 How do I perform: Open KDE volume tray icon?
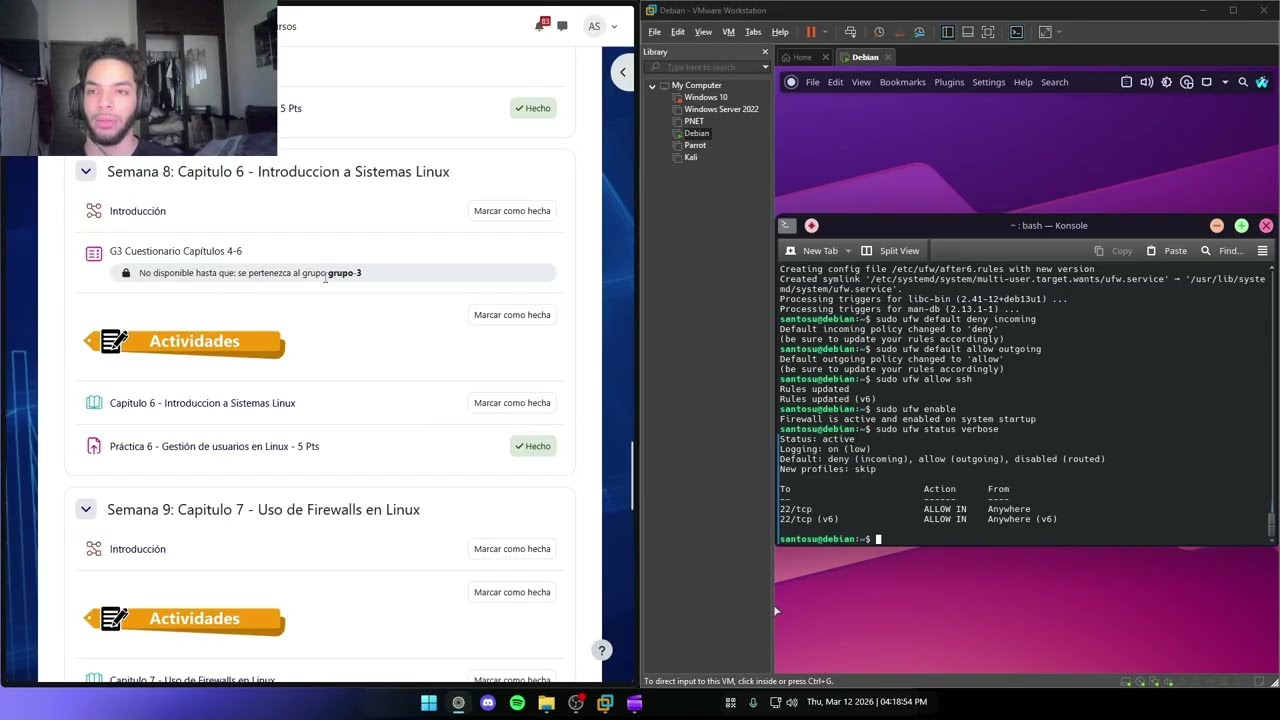pyautogui.click(x=1146, y=82)
